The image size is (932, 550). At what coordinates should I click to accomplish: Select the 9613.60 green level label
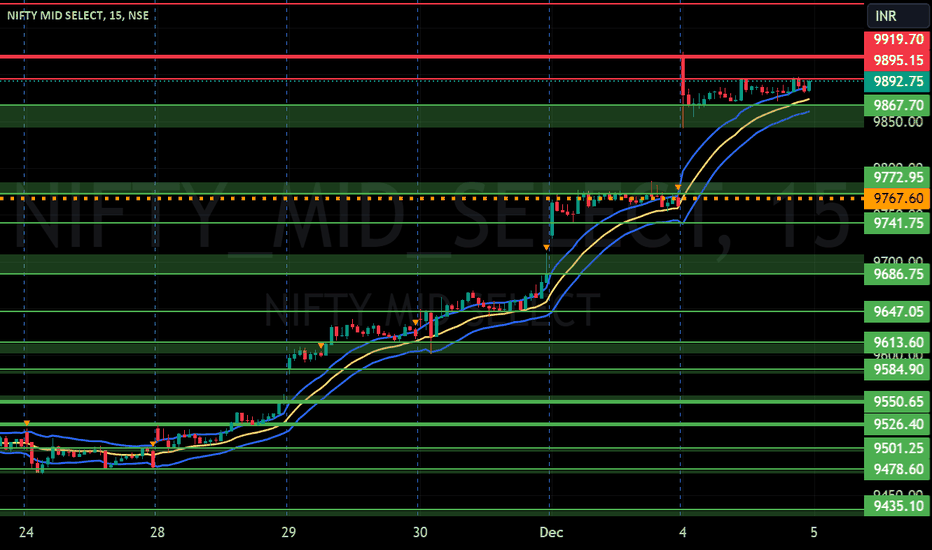point(898,342)
